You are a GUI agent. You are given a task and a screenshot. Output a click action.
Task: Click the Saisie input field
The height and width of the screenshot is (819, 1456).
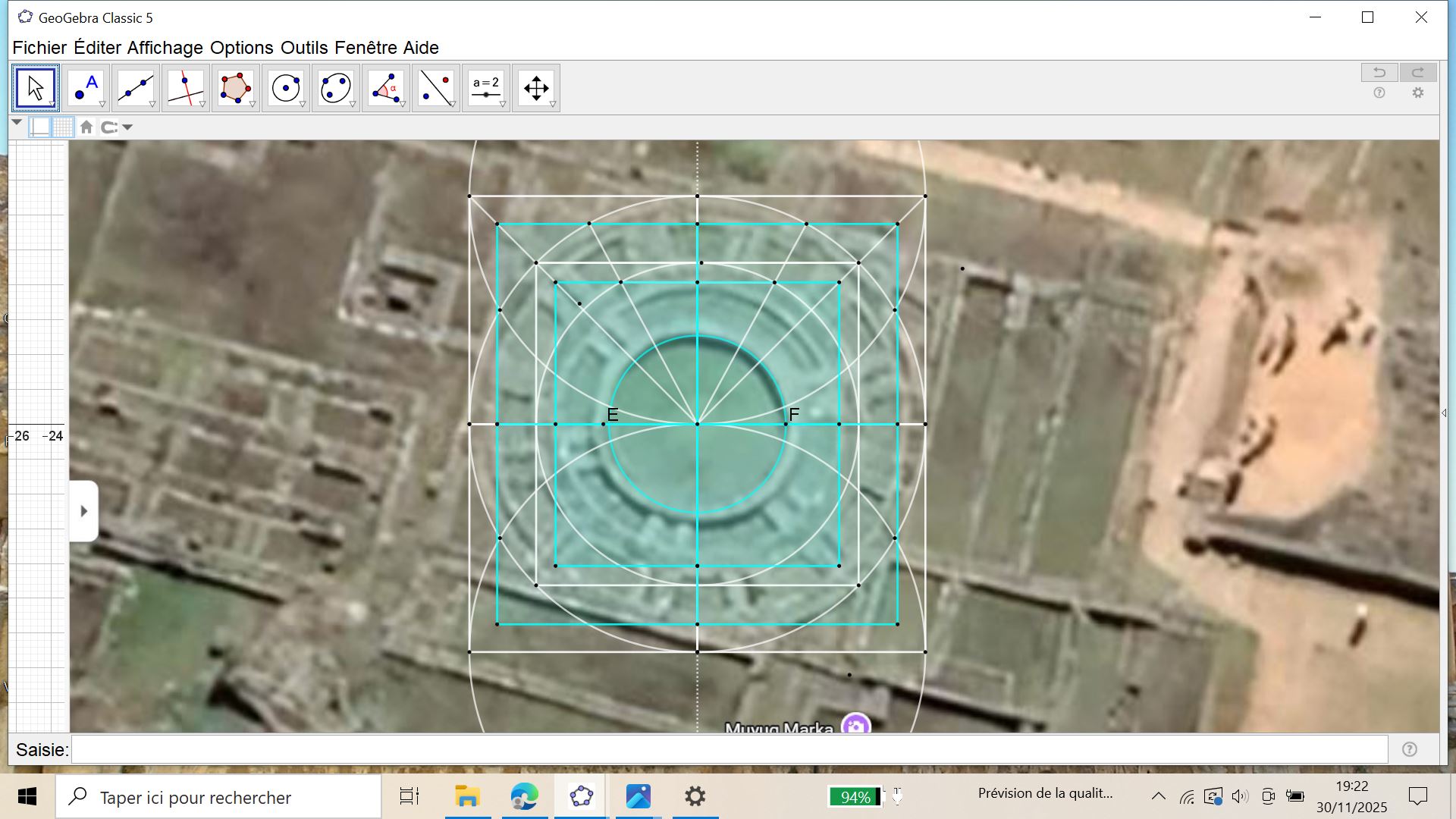pyautogui.click(x=728, y=750)
